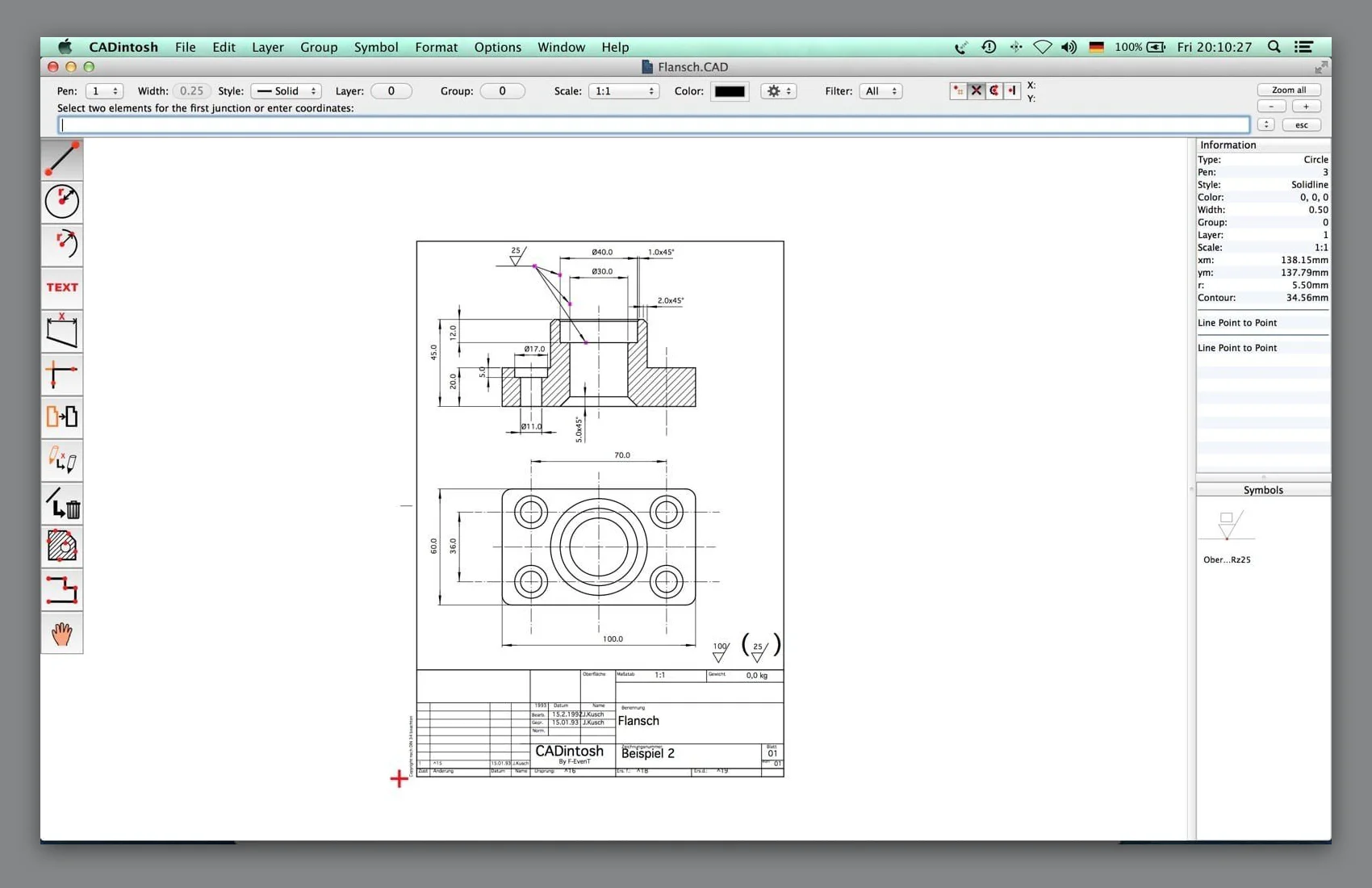This screenshot has width=1372, height=888.
Task: Click the Symbols panel header
Action: pyautogui.click(x=1263, y=490)
